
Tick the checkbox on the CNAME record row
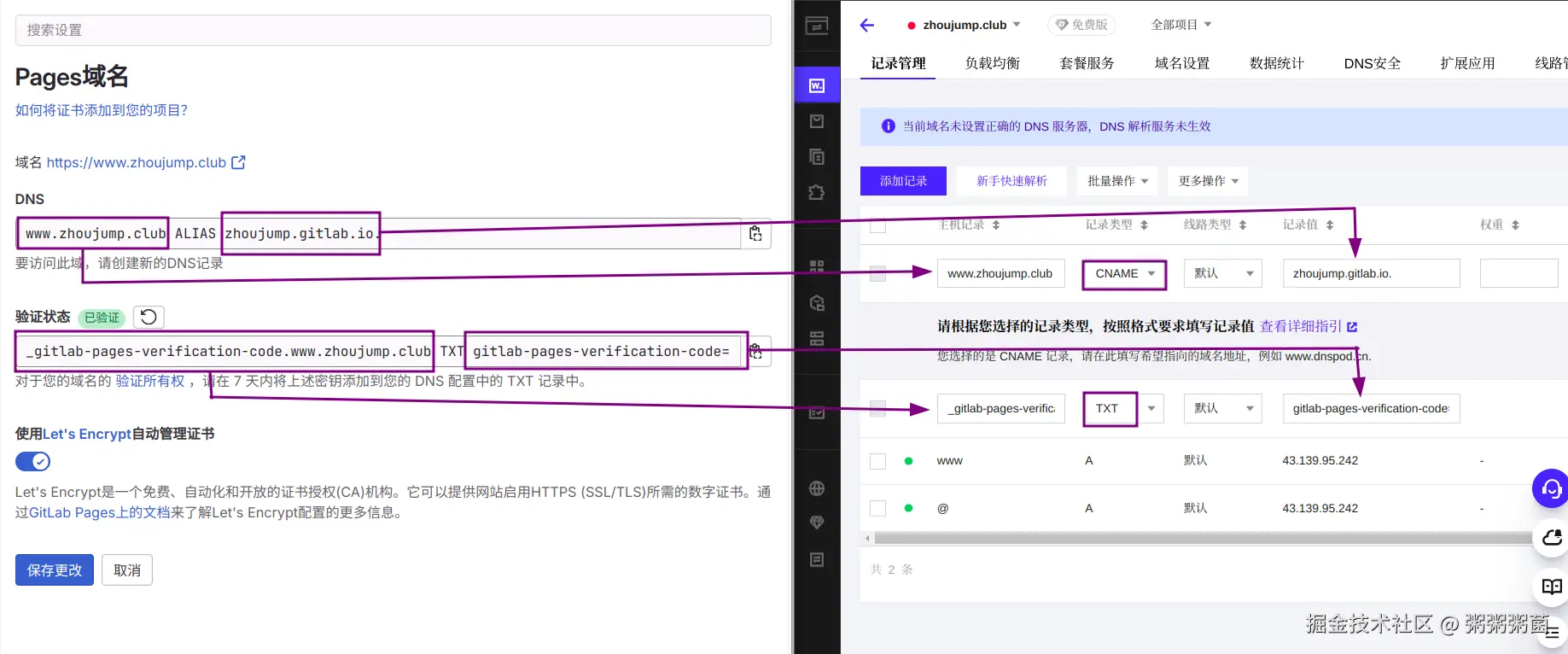pos(877,273)
